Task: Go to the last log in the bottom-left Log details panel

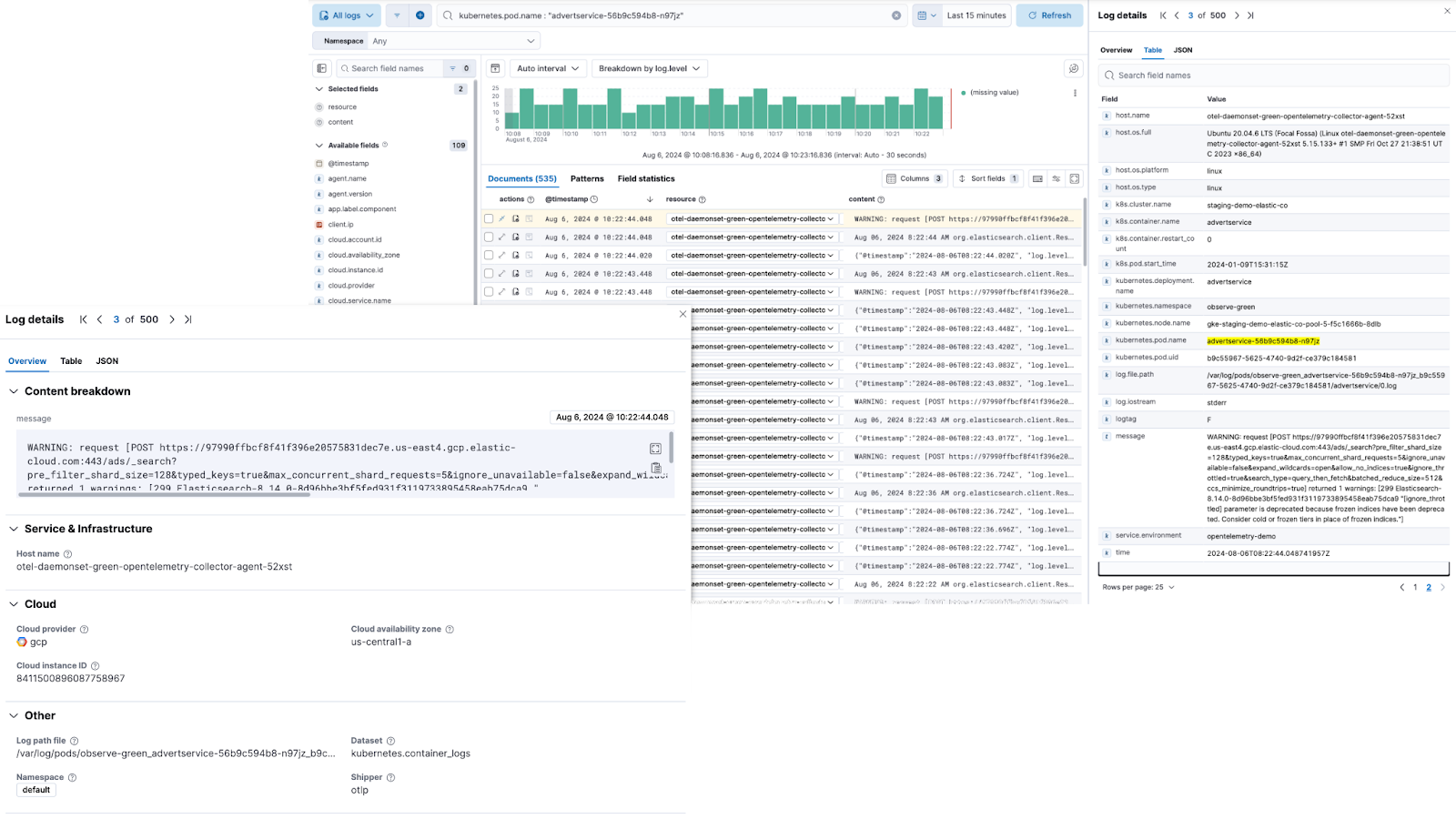Action: 188,319
